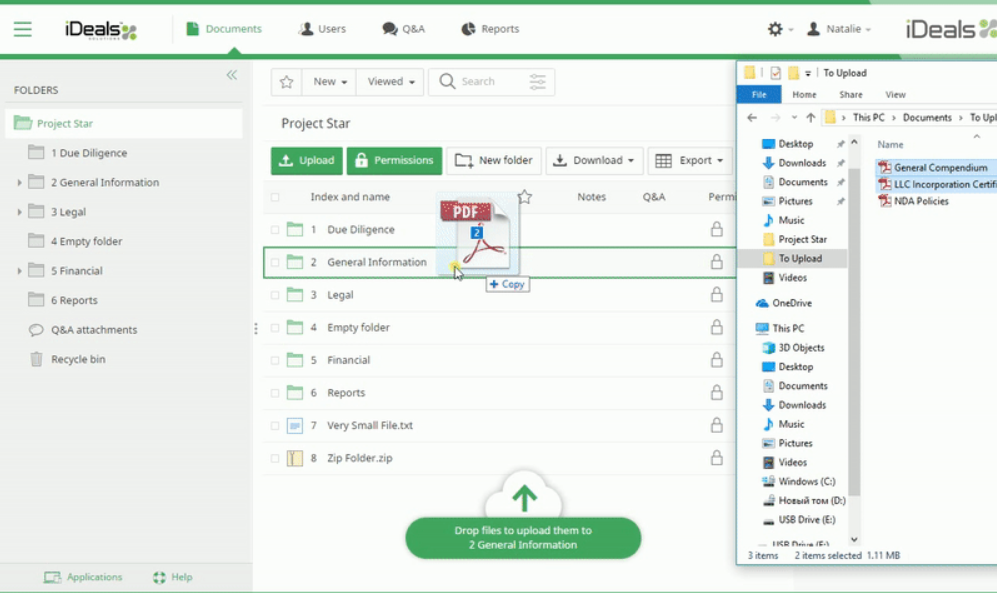Viewport: 997px width, 593px height.
Task: Expand the New dropdown menu
Action: coord(331,82)
